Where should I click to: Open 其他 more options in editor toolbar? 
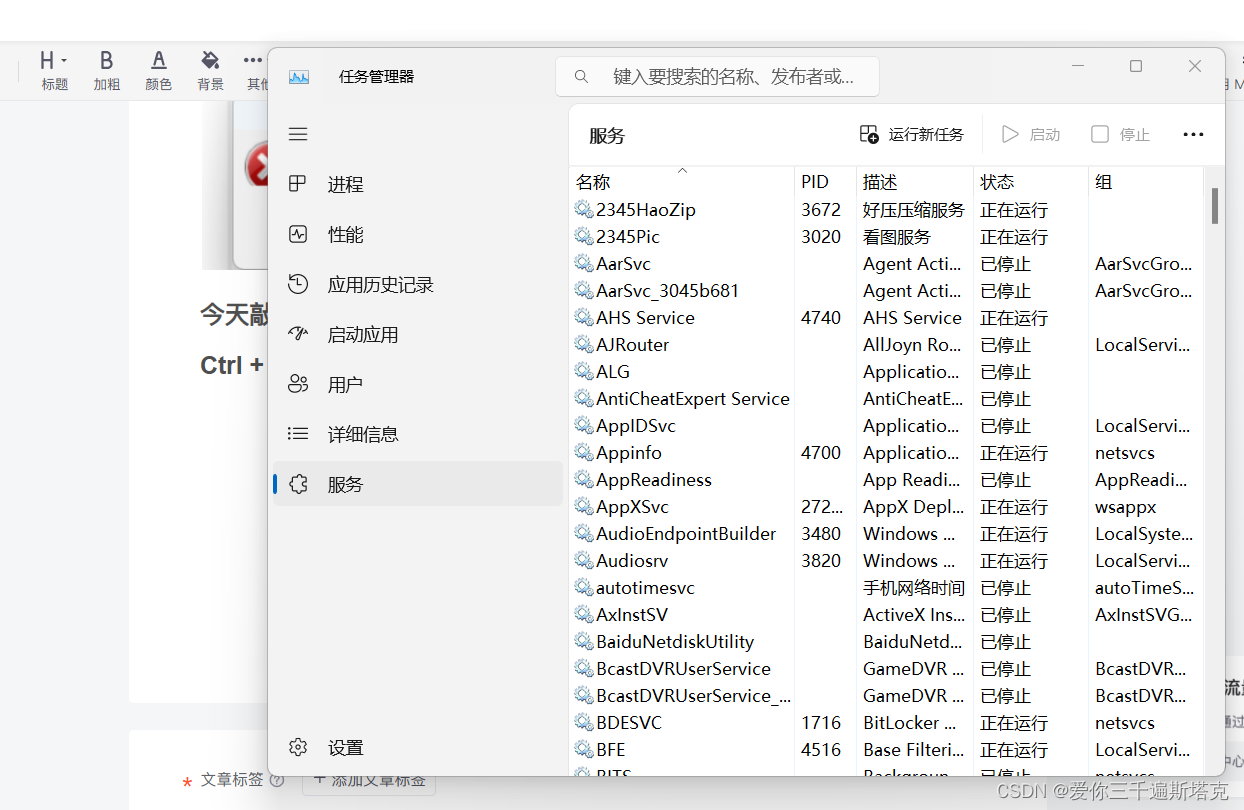pos(256,71)
